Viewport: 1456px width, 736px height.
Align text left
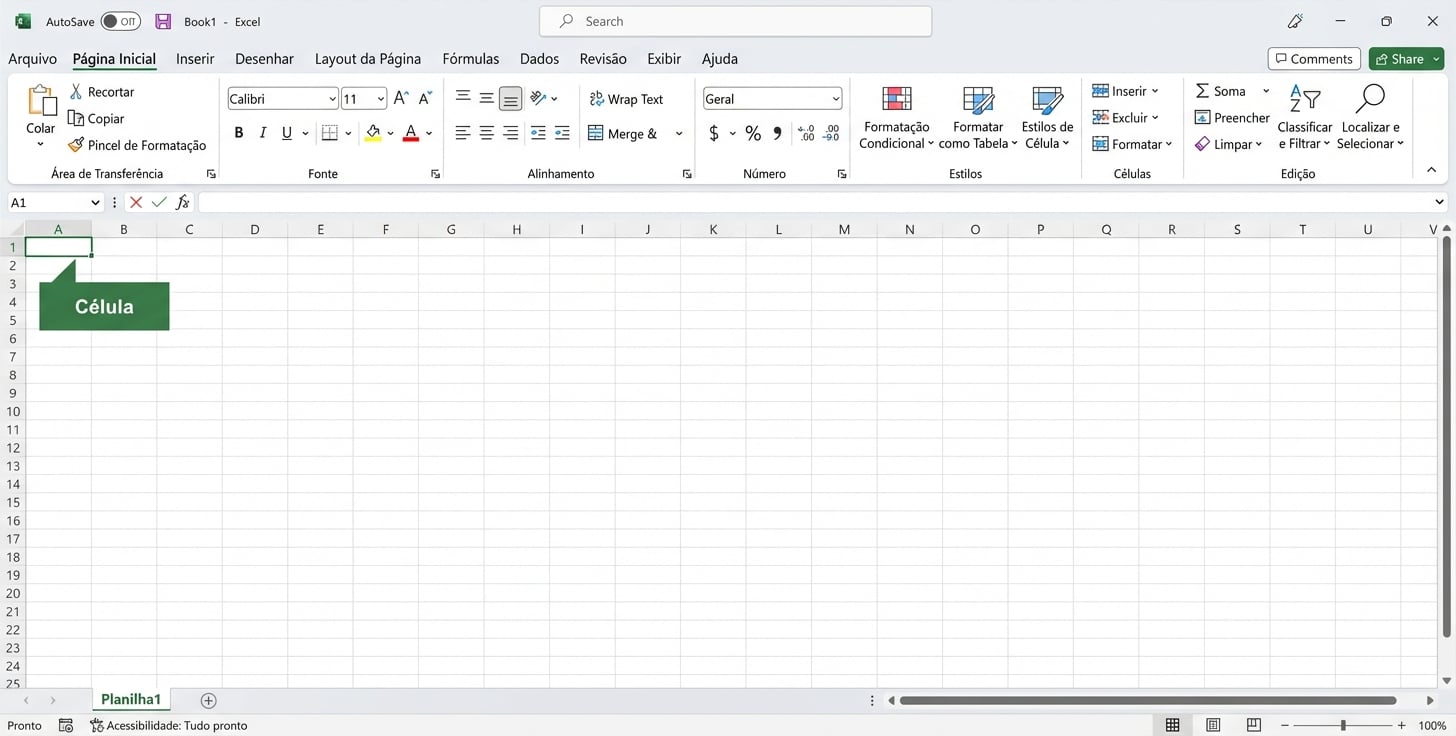click(463, 133)
